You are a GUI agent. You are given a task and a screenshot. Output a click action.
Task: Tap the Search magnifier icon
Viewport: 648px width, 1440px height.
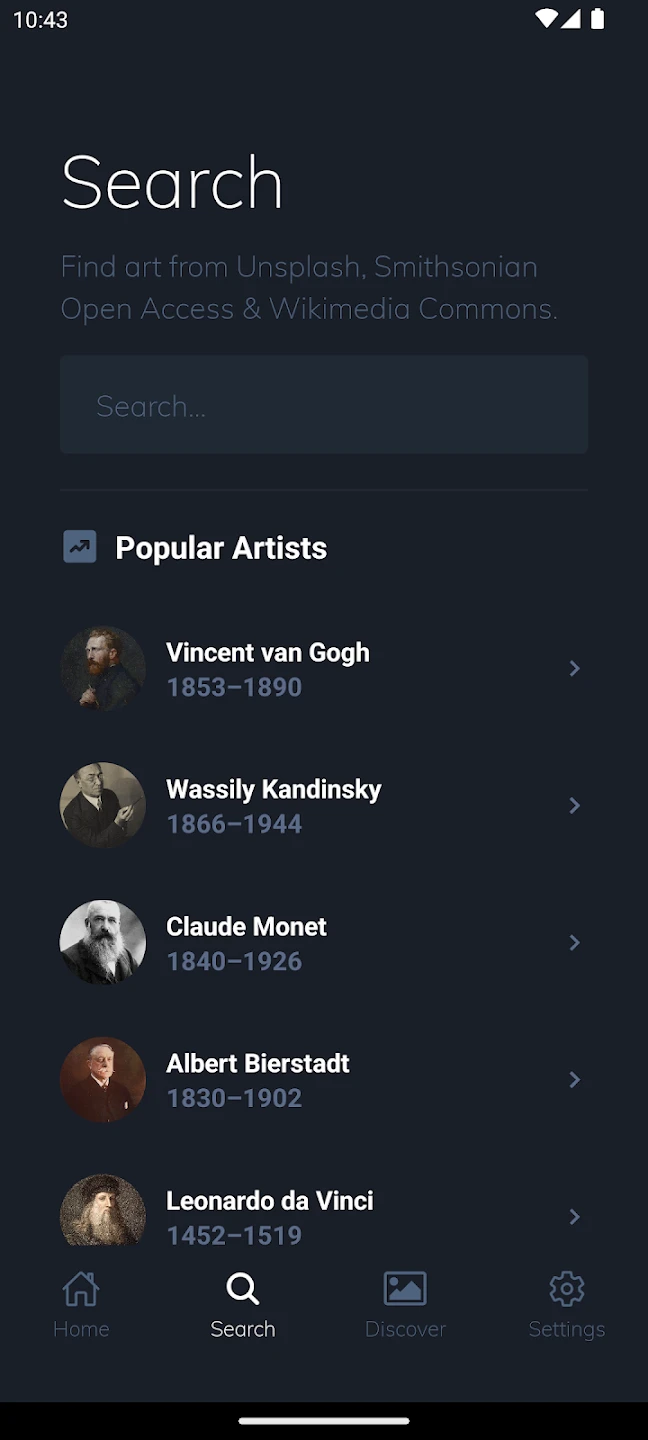click(x=242, y=1289)
